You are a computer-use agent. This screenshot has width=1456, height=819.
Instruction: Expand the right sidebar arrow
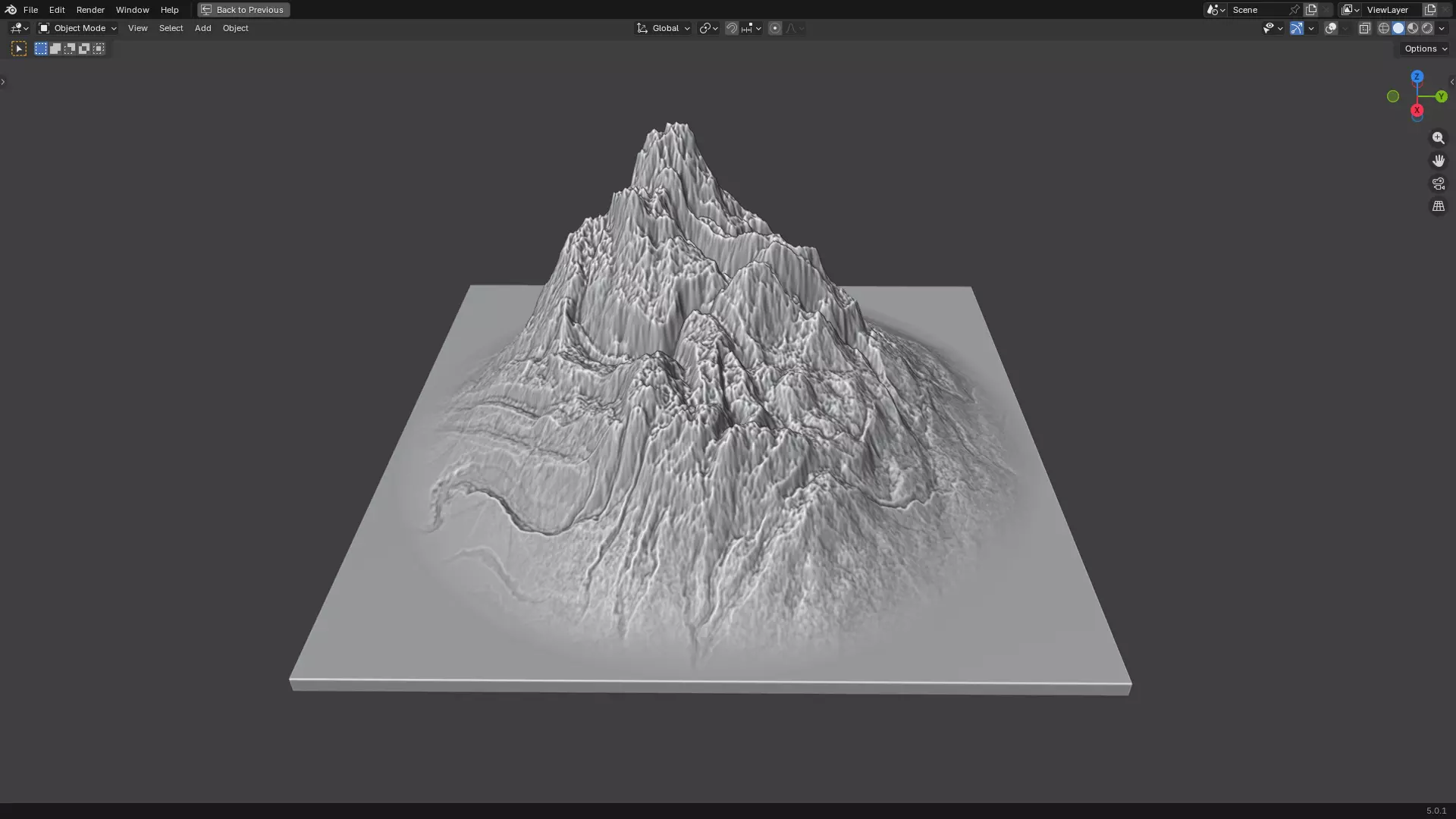pos(1452,82)
